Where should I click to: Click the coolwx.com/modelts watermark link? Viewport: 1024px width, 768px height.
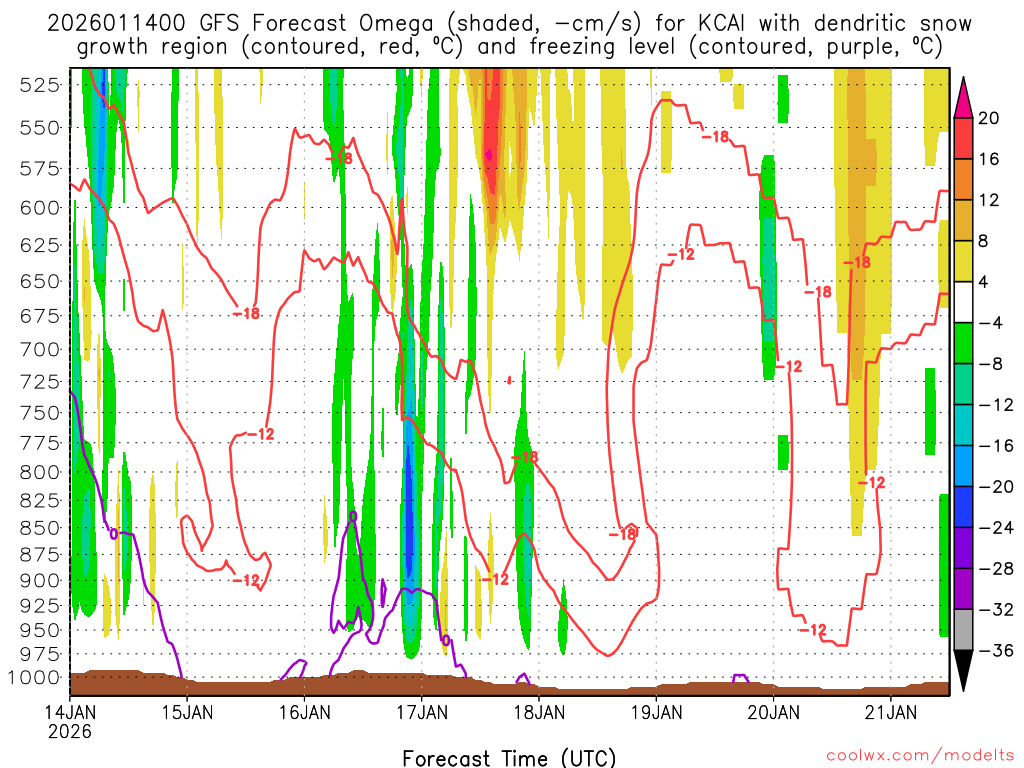pos(920,756)
